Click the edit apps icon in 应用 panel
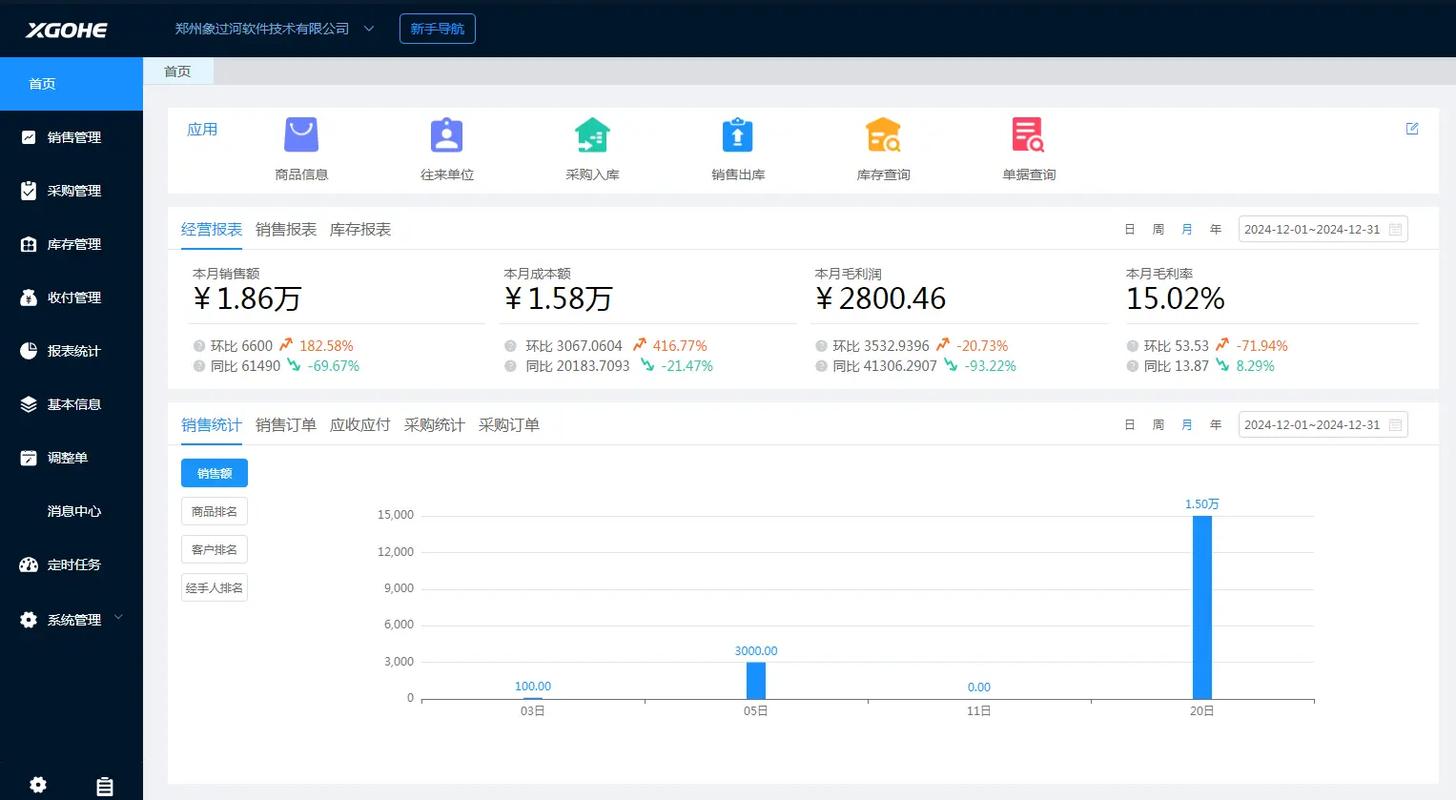The height and width of the screenshot is (800, 1456). [x=1412, y=129]
